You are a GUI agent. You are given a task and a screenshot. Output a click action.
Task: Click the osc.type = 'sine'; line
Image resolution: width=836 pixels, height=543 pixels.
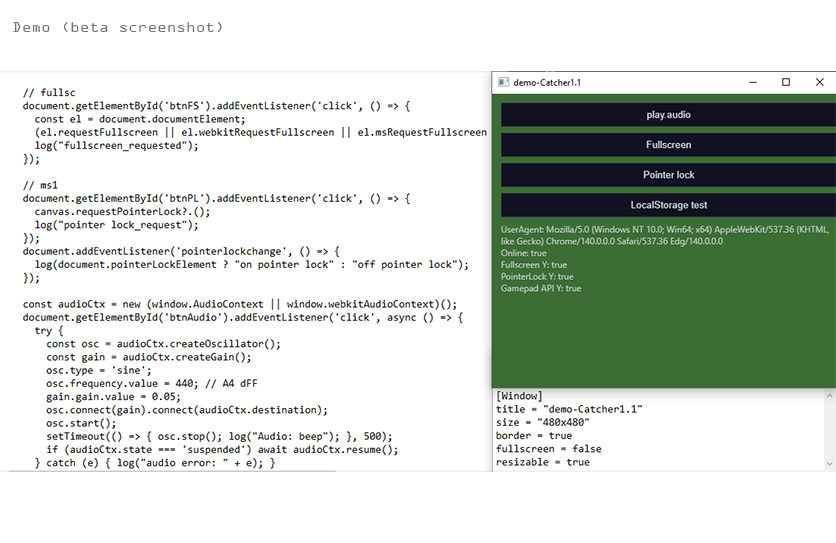[x=99, y=370]
